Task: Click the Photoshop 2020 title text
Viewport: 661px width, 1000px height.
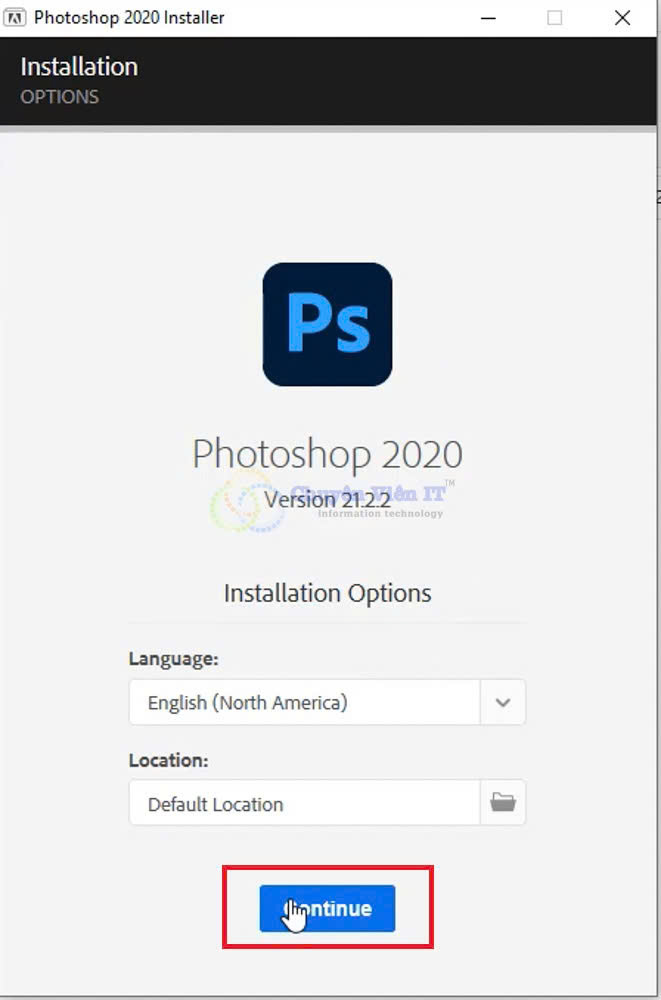Action: click(327, 453)
